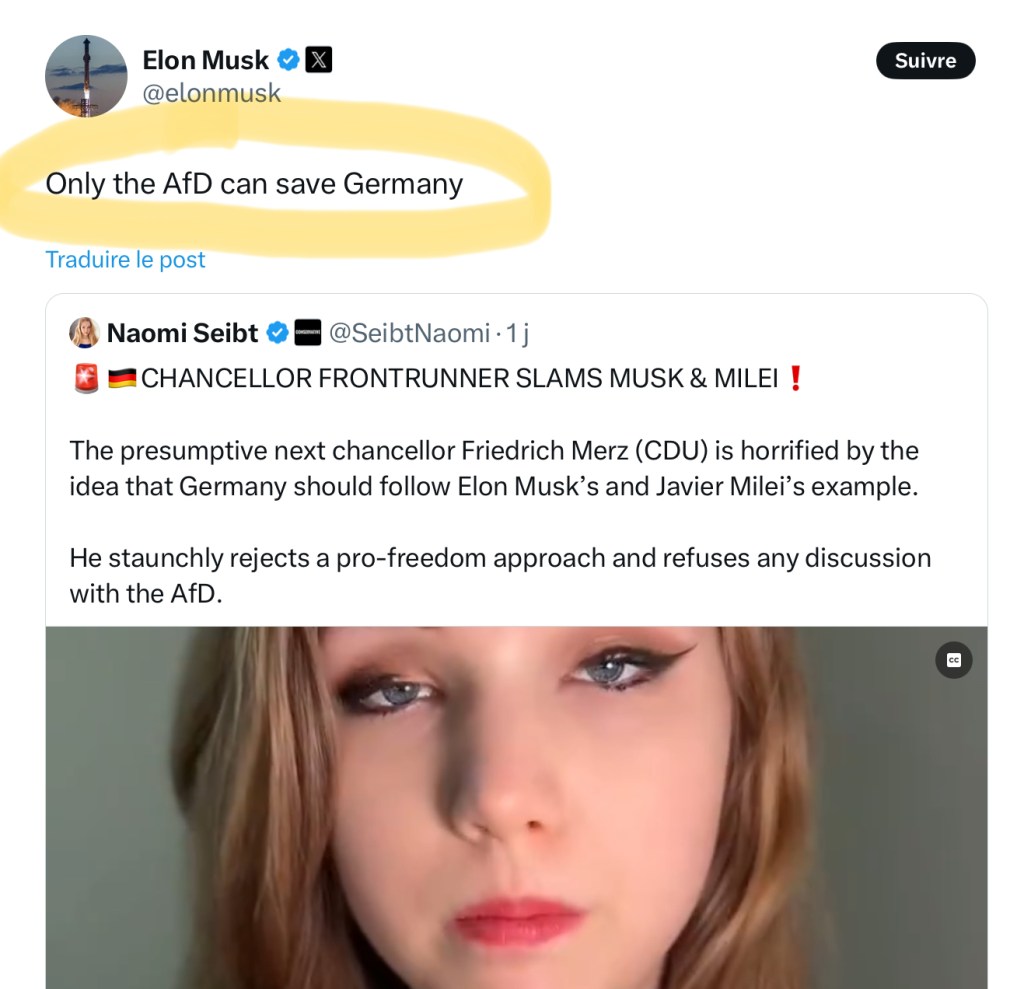This screenshot has width=1024, height=989.
Task: Click the red exclamation mark after MILEI
Action: 796,380
